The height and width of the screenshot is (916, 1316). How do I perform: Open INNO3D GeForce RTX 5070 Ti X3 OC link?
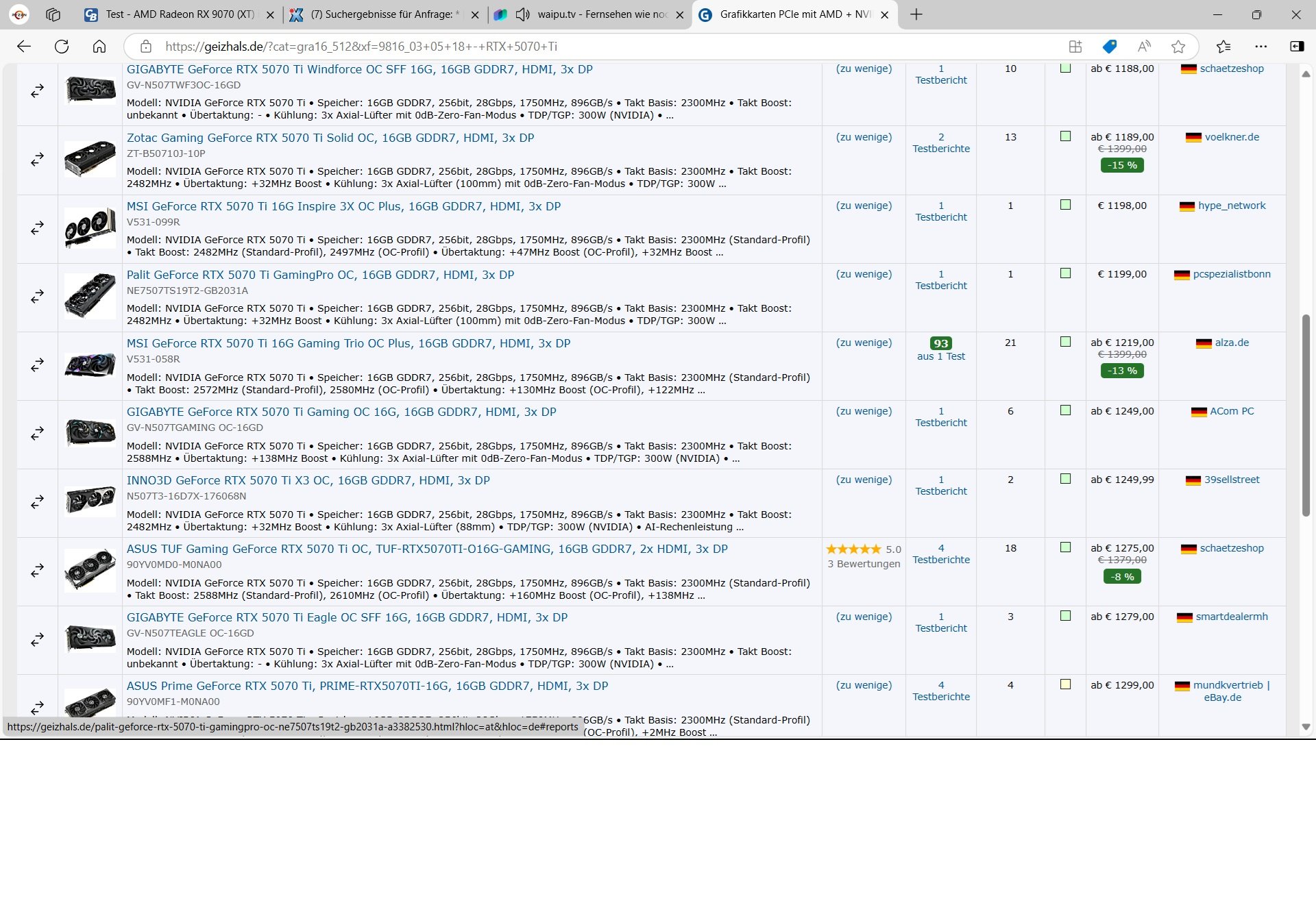click(x=308, y=480)
